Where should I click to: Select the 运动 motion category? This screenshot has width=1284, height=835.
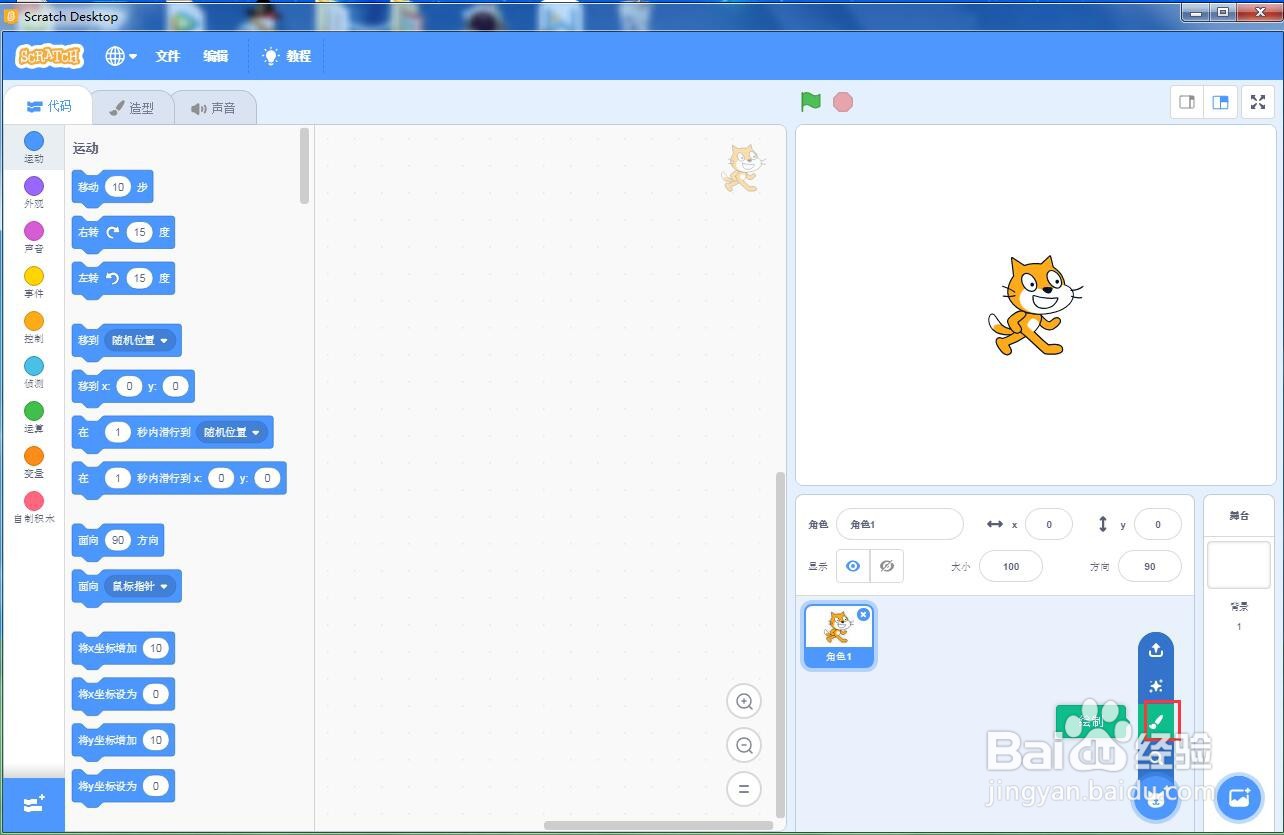[x=34, y=147]
